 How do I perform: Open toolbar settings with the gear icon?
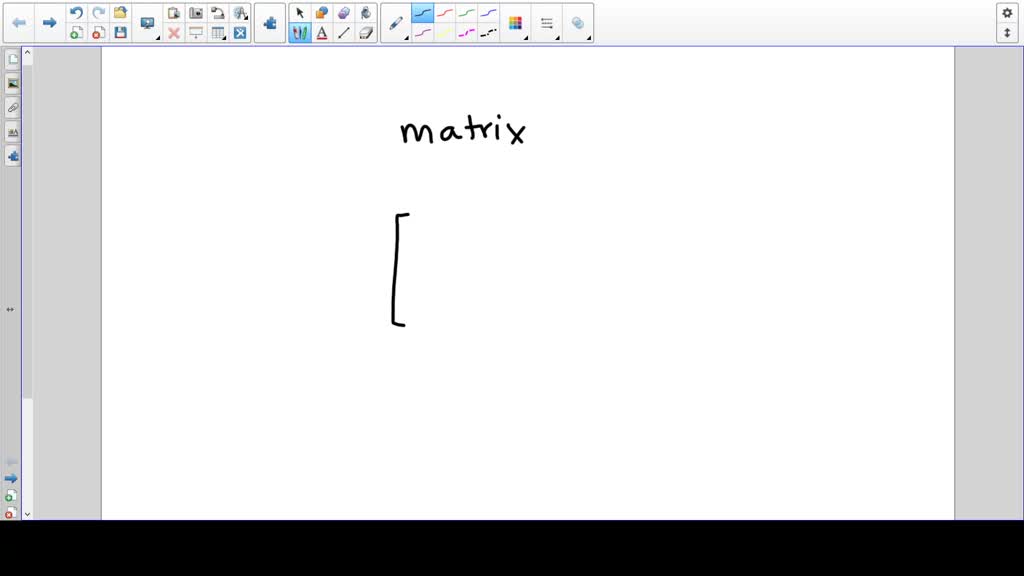1007,12
